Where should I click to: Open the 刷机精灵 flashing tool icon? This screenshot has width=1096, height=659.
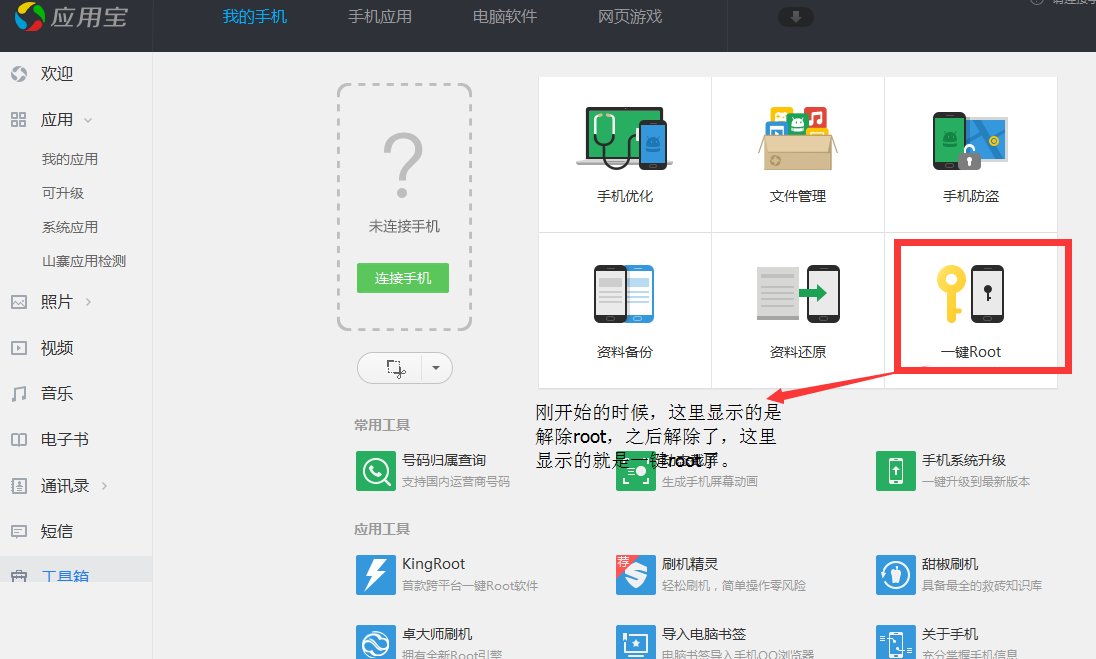(x=635, y=574)
